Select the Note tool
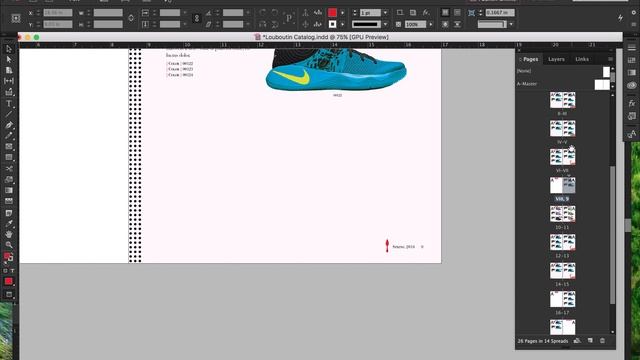The height and width of the screenshot is (360, 640). pos(9,213)
